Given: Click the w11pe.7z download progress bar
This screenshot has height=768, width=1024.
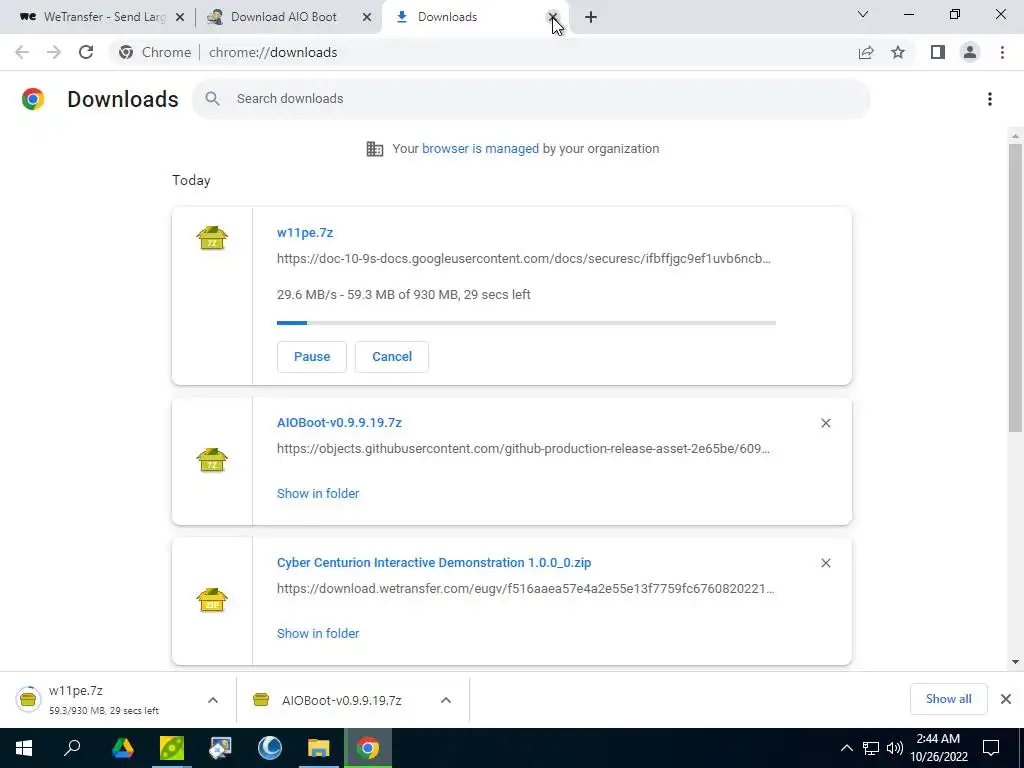Looking at the screenshot, I should click(x=526, y=323).
